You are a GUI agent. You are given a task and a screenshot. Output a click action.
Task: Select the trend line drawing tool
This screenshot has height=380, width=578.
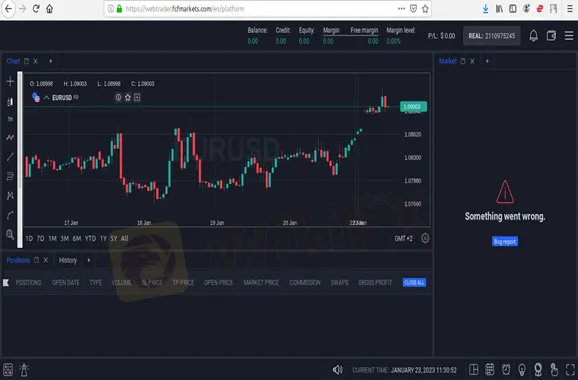tap(10, 157)
